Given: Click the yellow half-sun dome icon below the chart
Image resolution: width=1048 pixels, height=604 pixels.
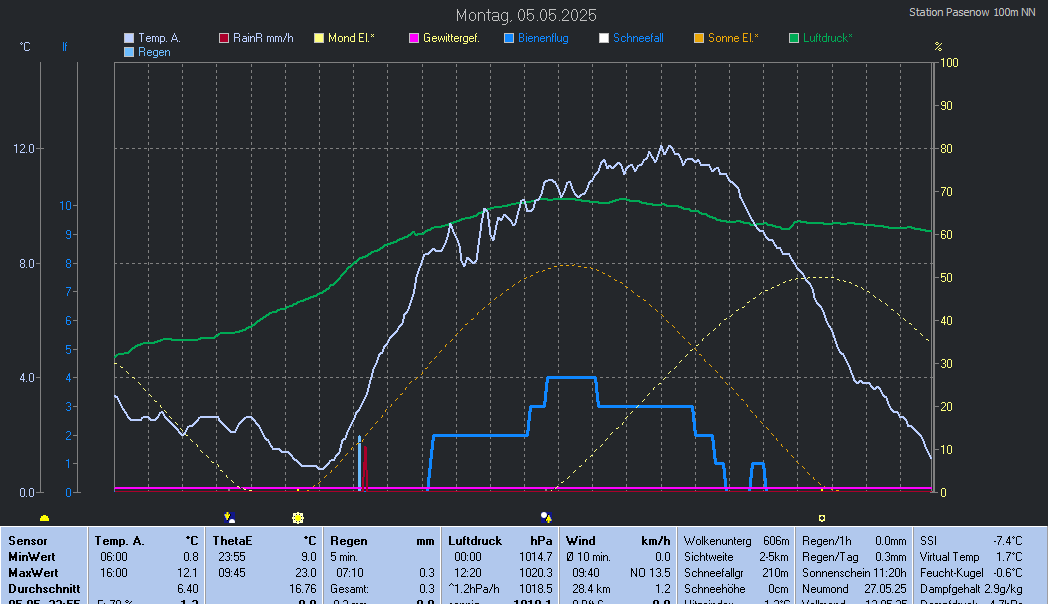Looking at the screenshot, I should [x=44, y=518].
